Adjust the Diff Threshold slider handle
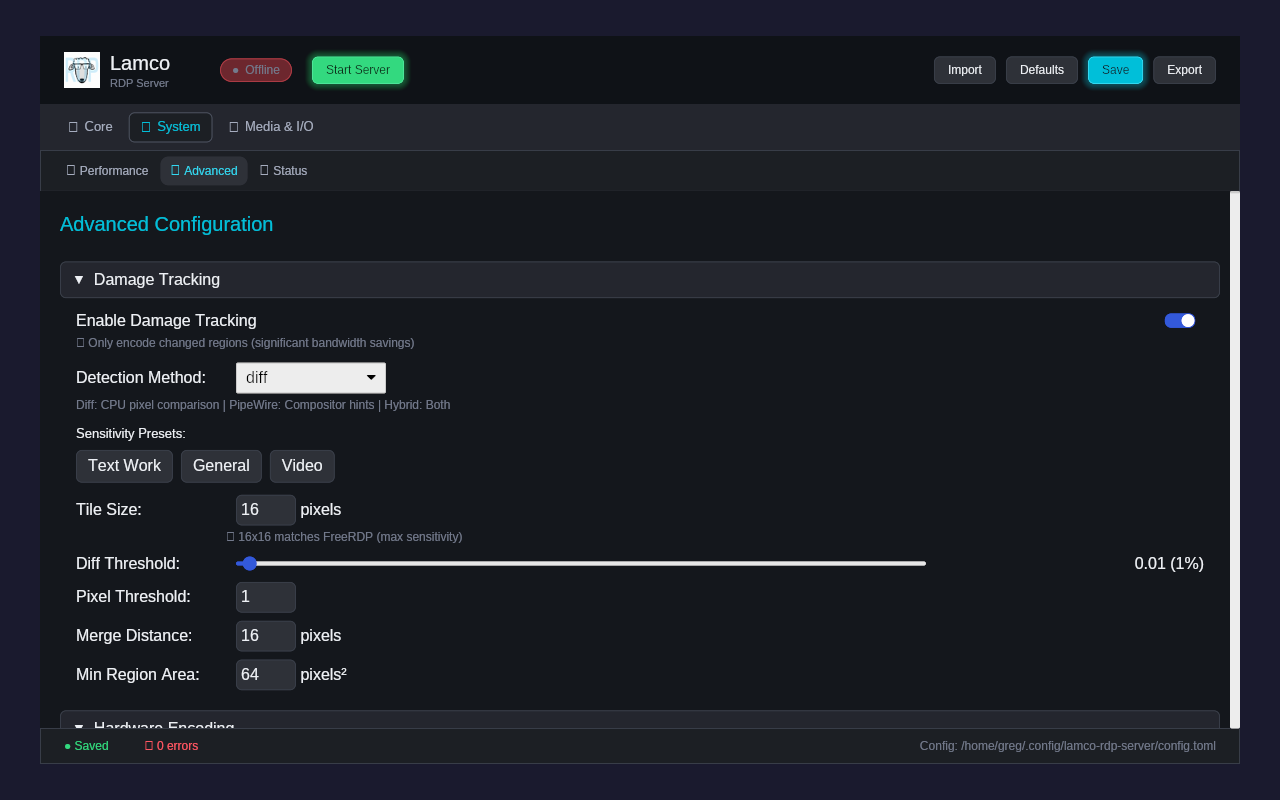Viewport: 1280px width, 800px height. click(249, 563)
